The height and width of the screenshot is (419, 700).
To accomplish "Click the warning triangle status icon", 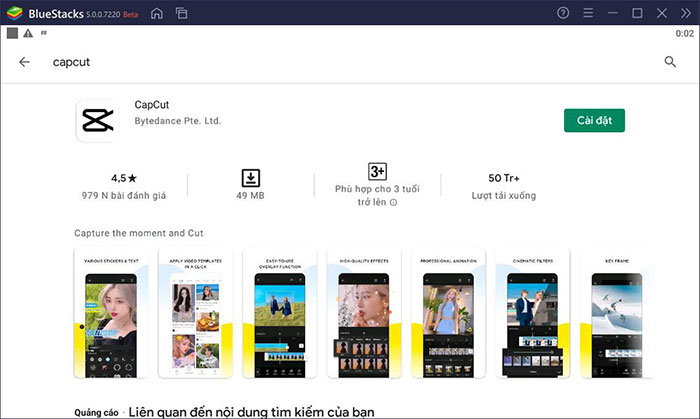I will 28,33.
